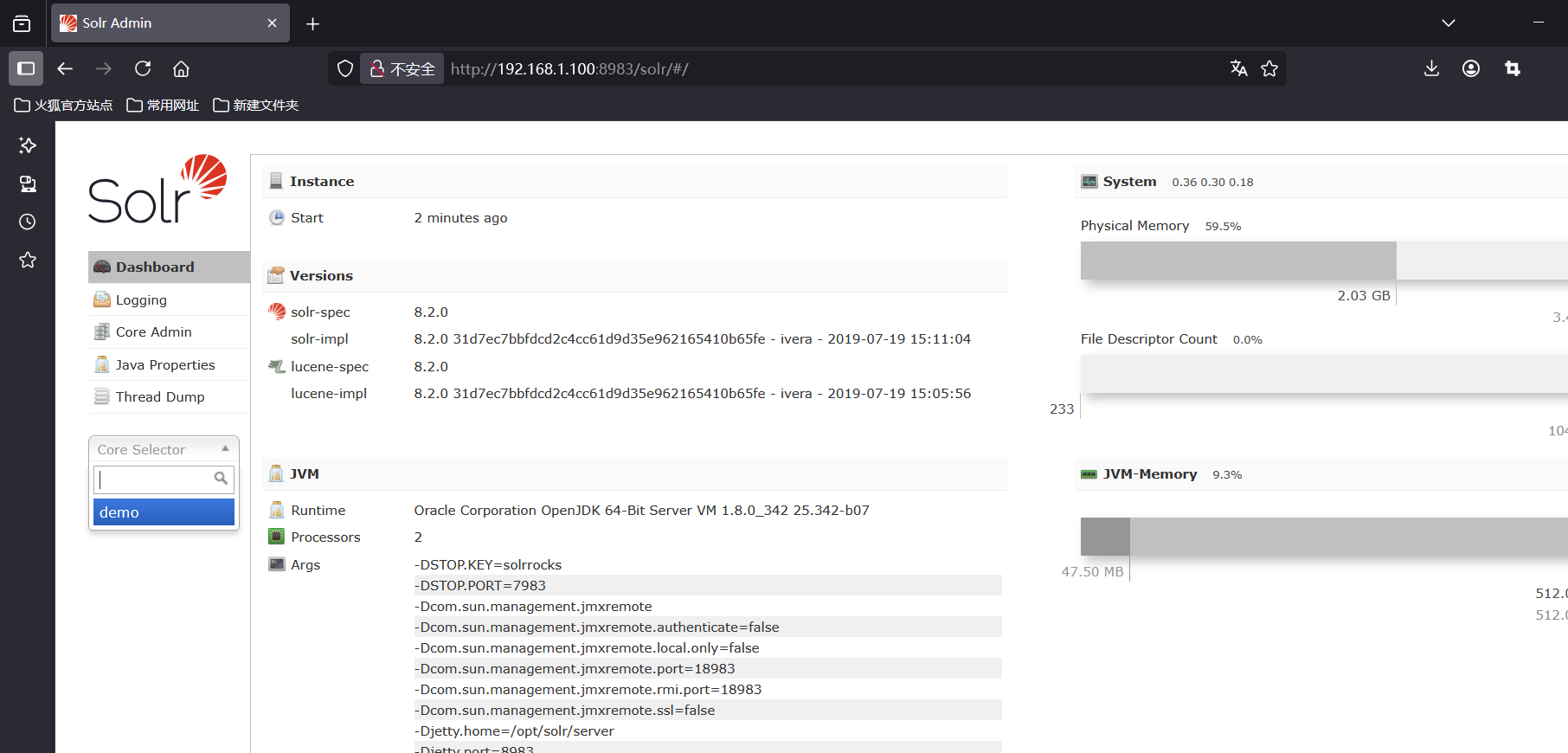The width and height of the screenshot is (1568, 753).
Task: Click the Args terminal icon
Action: click(x=277, y=564)
